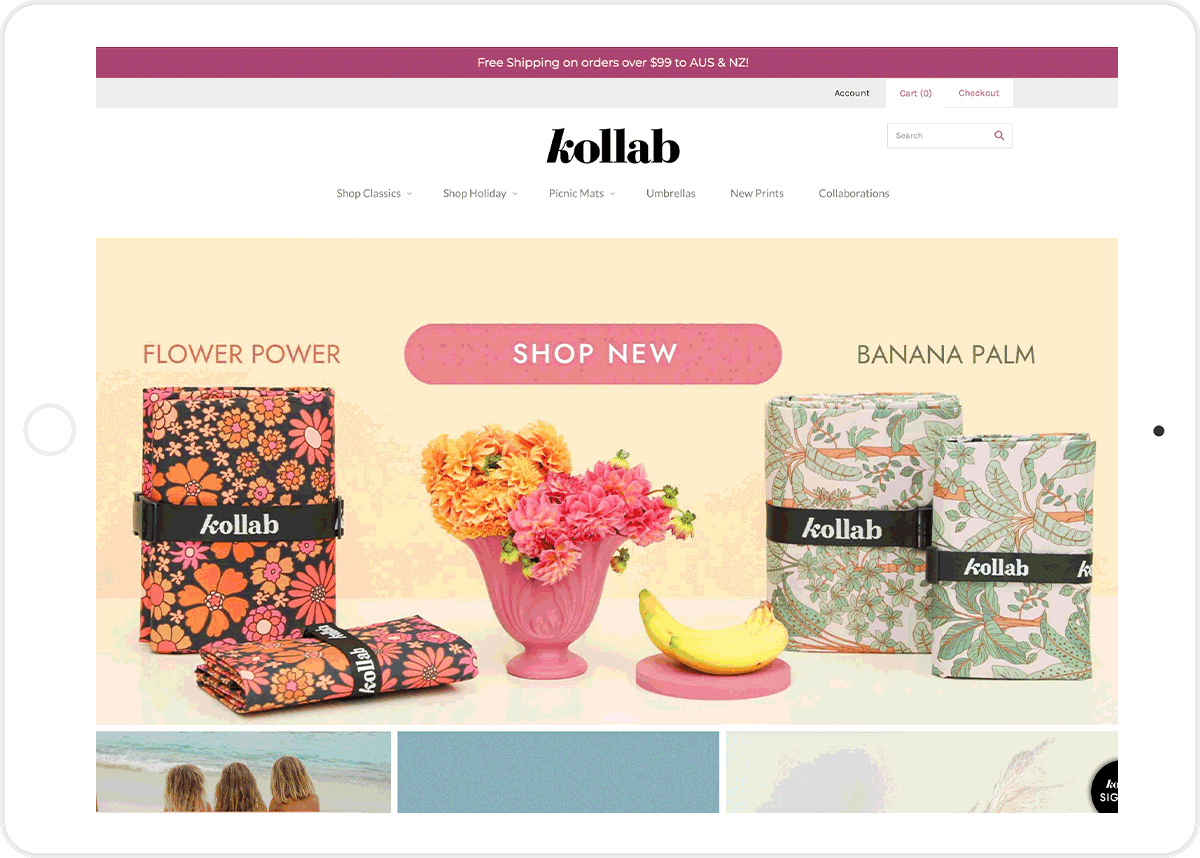The image size is (1200, 858).
Task: Open the New Prints menu item
Action: click(757, 194)
